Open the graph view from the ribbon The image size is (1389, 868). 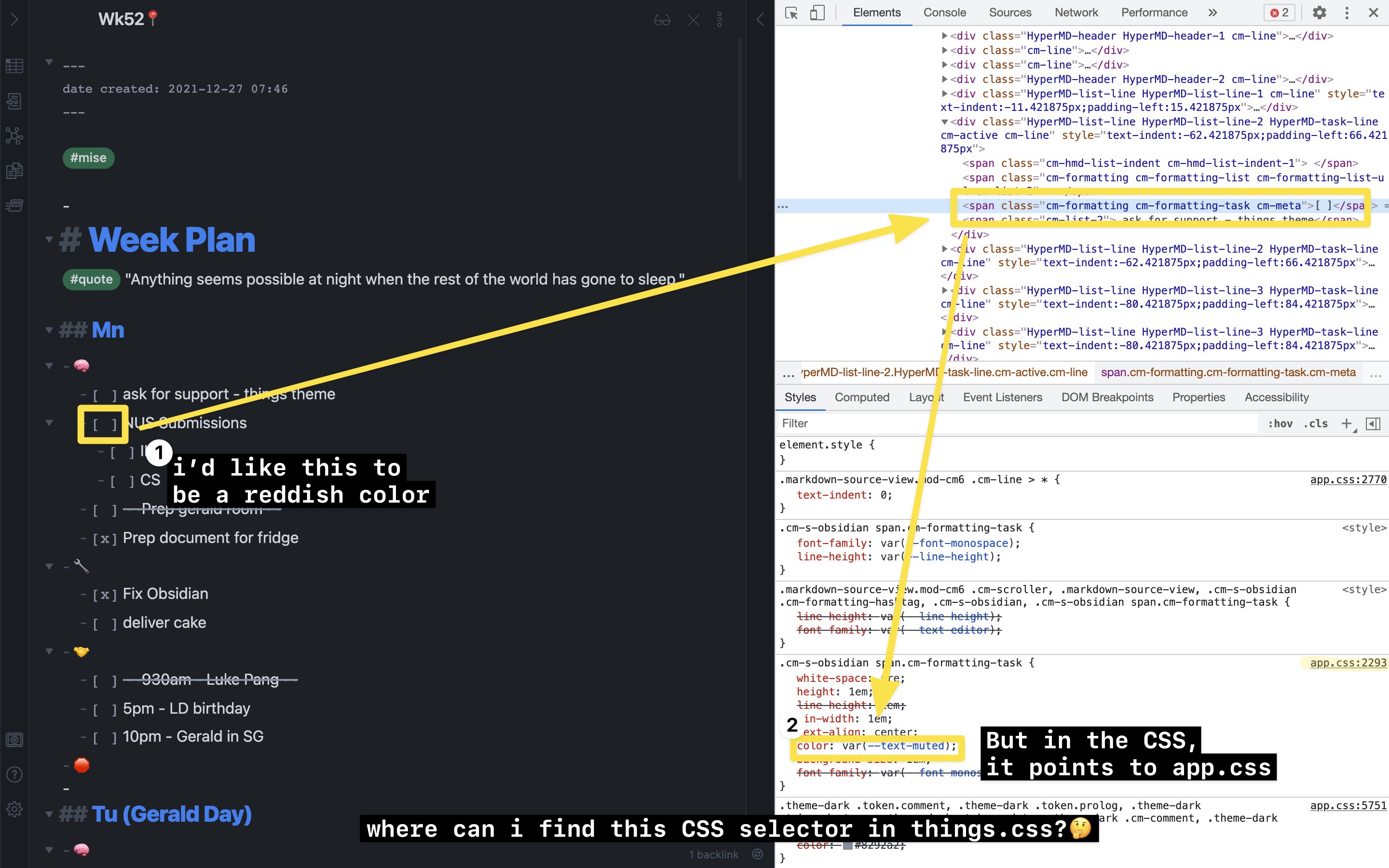[14, 136]
